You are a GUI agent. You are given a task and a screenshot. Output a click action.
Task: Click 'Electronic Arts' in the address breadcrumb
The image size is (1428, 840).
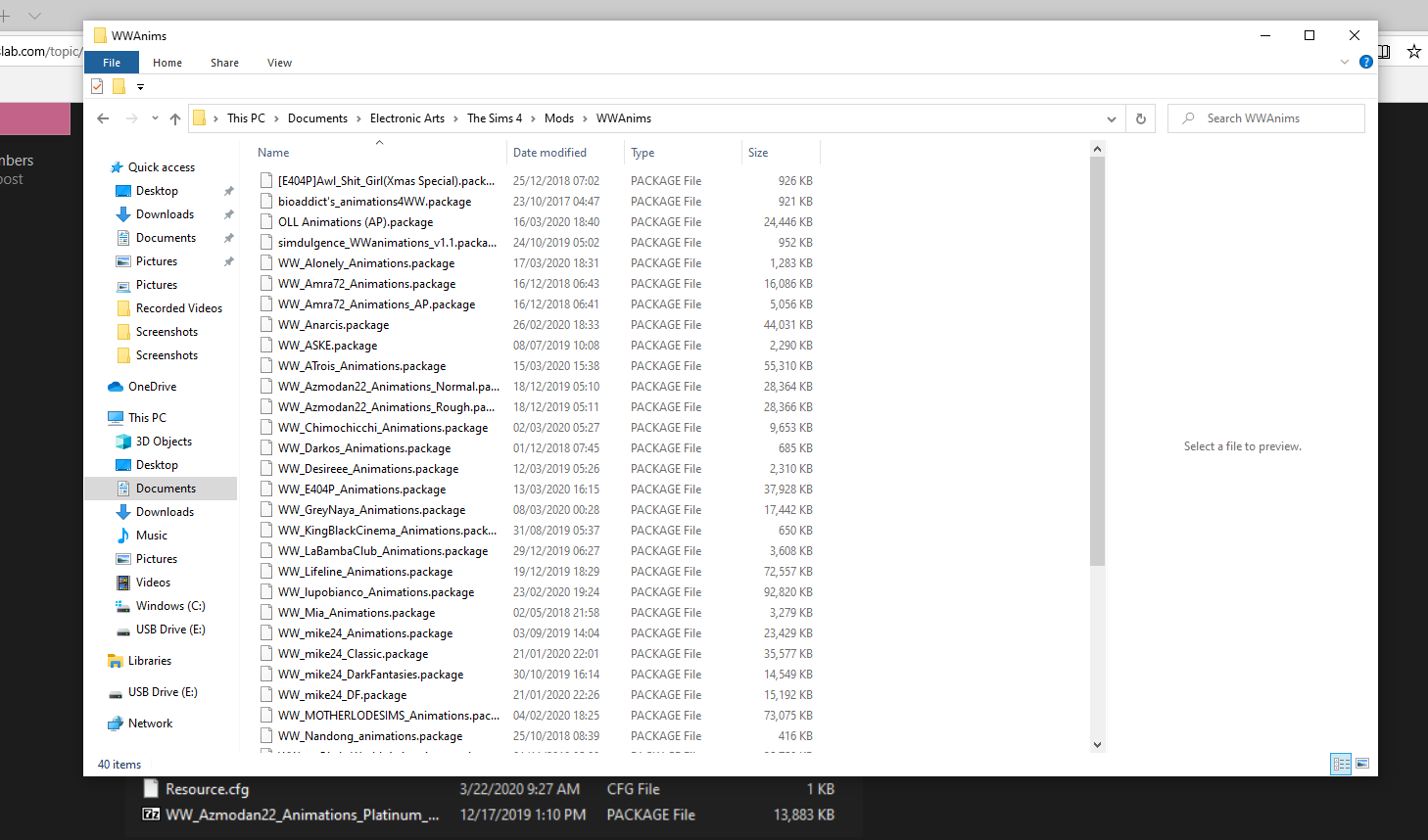(407, 118)
